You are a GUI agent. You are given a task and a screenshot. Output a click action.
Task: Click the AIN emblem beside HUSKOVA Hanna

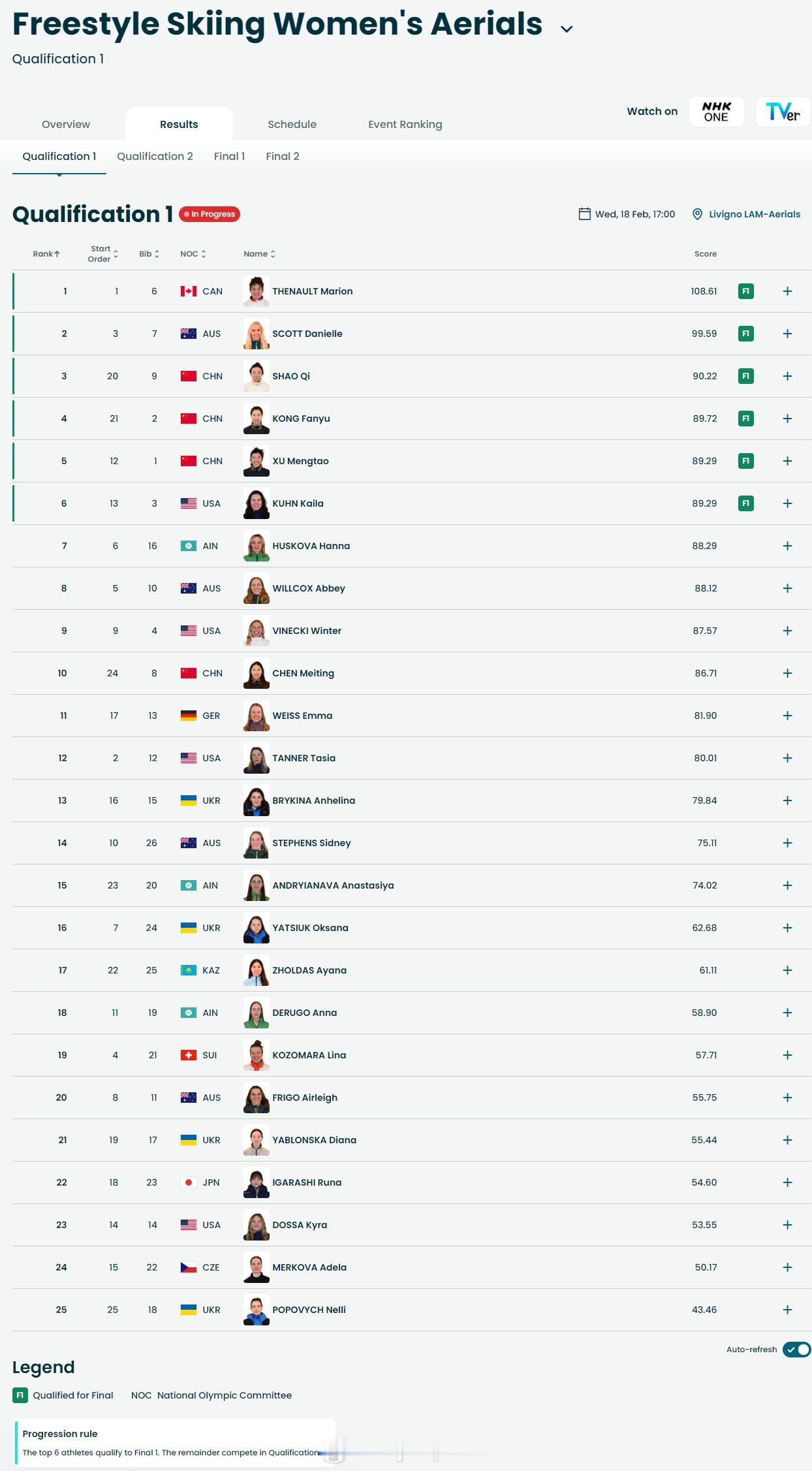(187, 546)
